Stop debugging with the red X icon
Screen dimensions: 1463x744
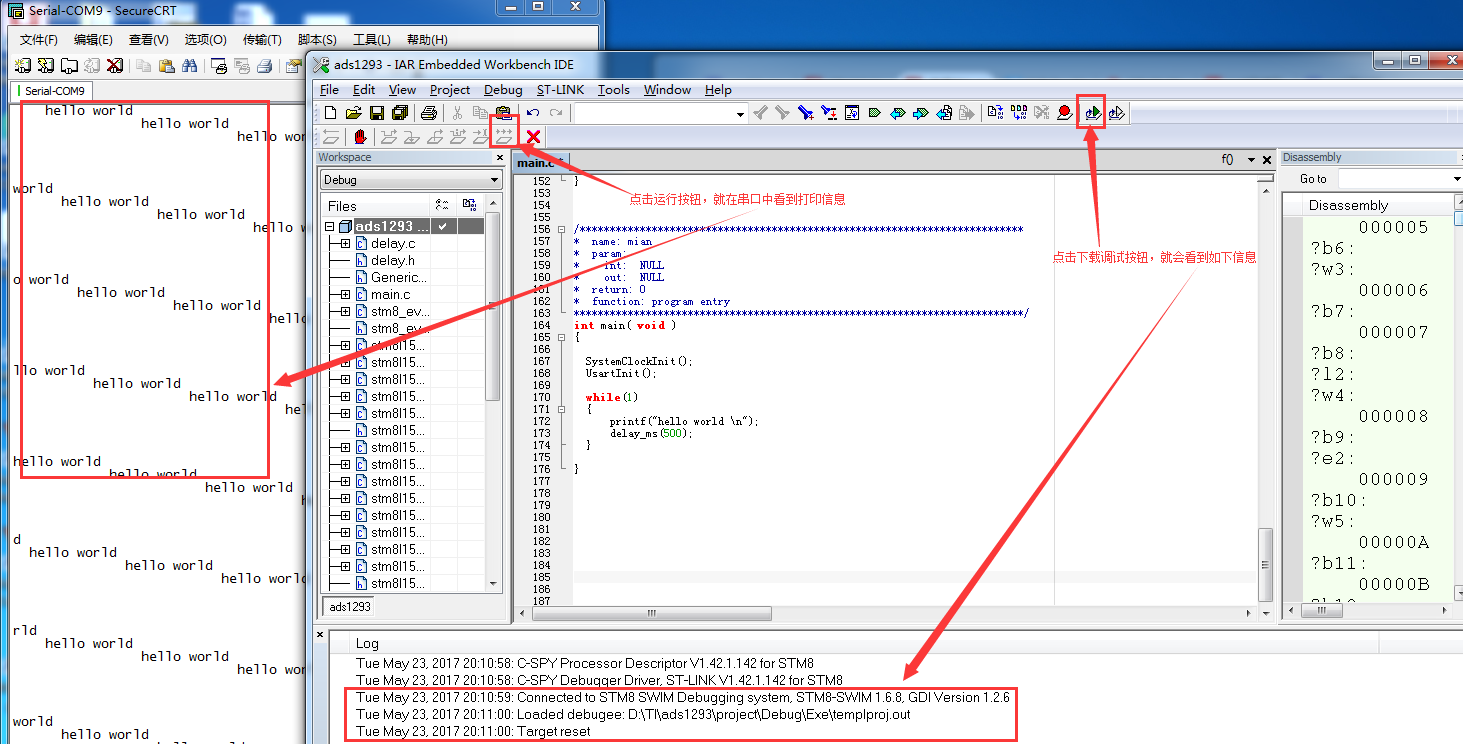(x=534, y=137)
